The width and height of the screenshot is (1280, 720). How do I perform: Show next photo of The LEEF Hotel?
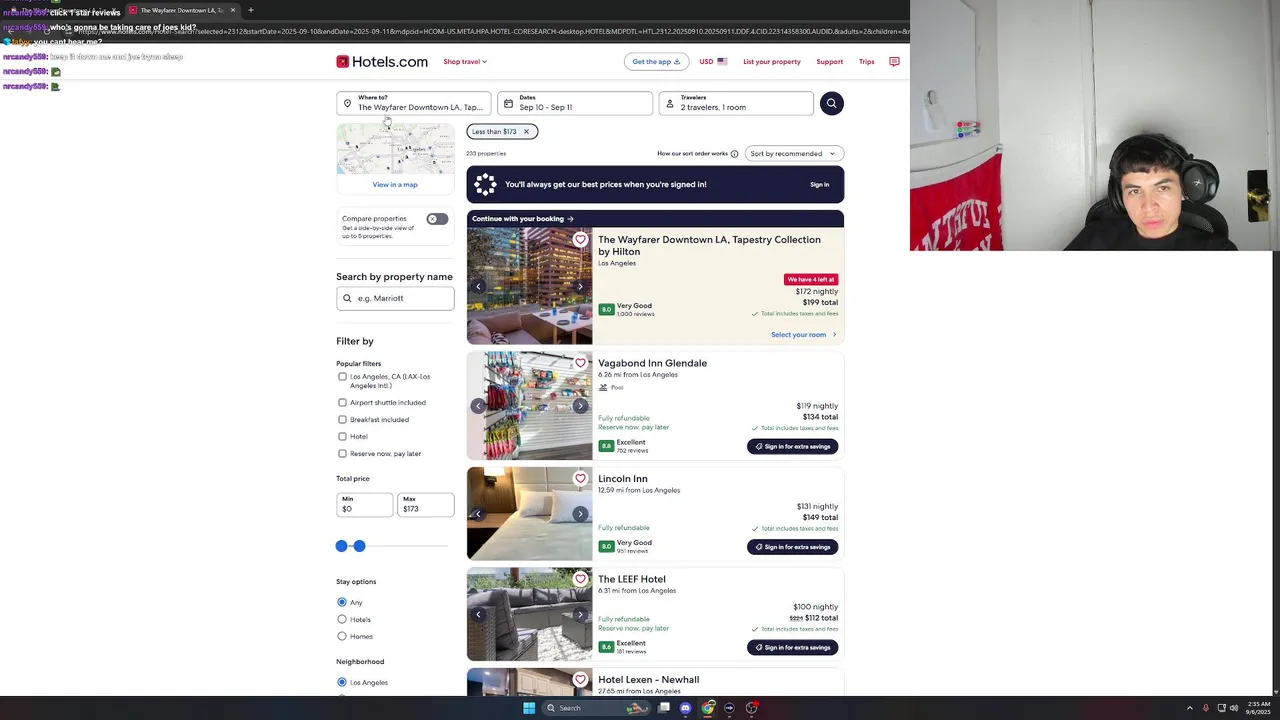point(580,615)
